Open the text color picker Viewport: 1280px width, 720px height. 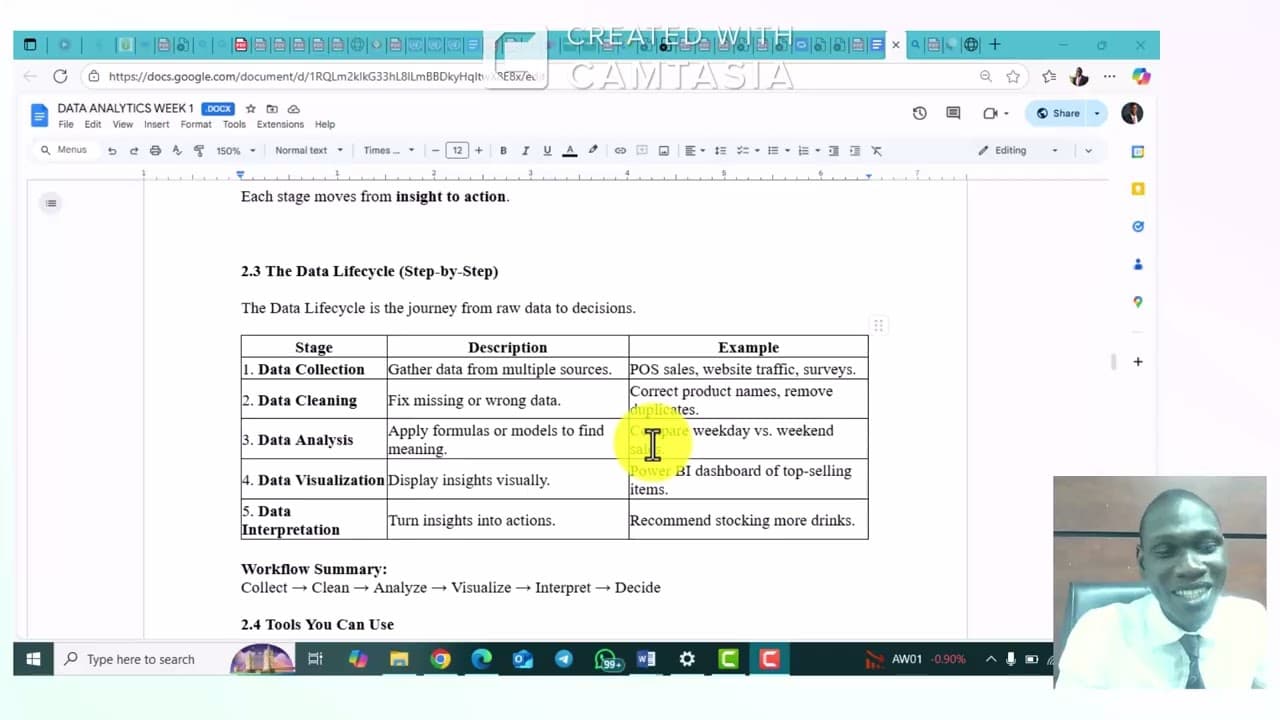[570, 151]
